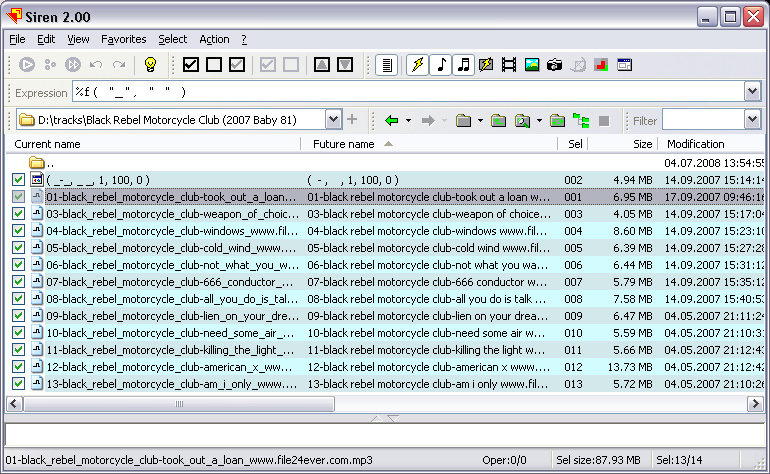Toggle checkbox for 01-black_rebel took_out_a_loan row

18,196
